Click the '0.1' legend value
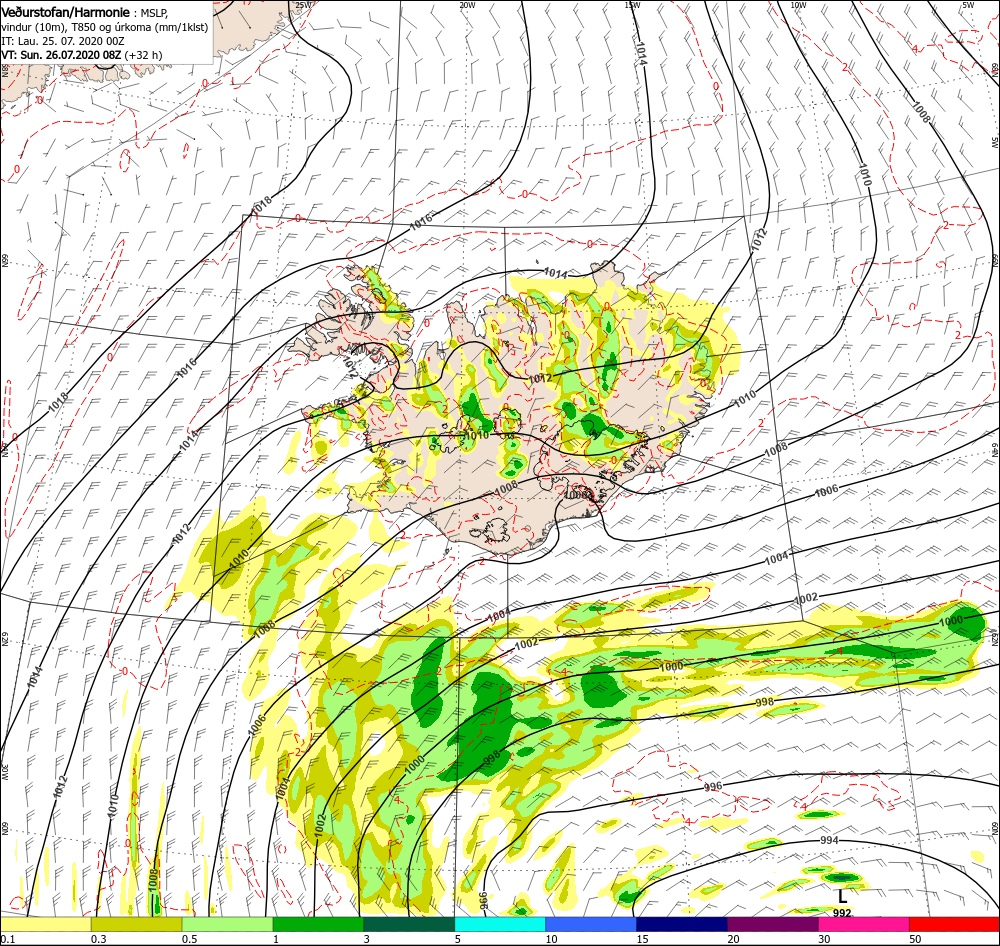 point(7,939)
